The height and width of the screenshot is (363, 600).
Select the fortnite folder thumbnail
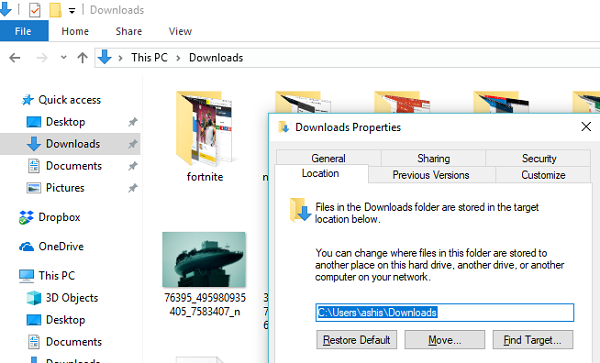[x=205, y=129]
